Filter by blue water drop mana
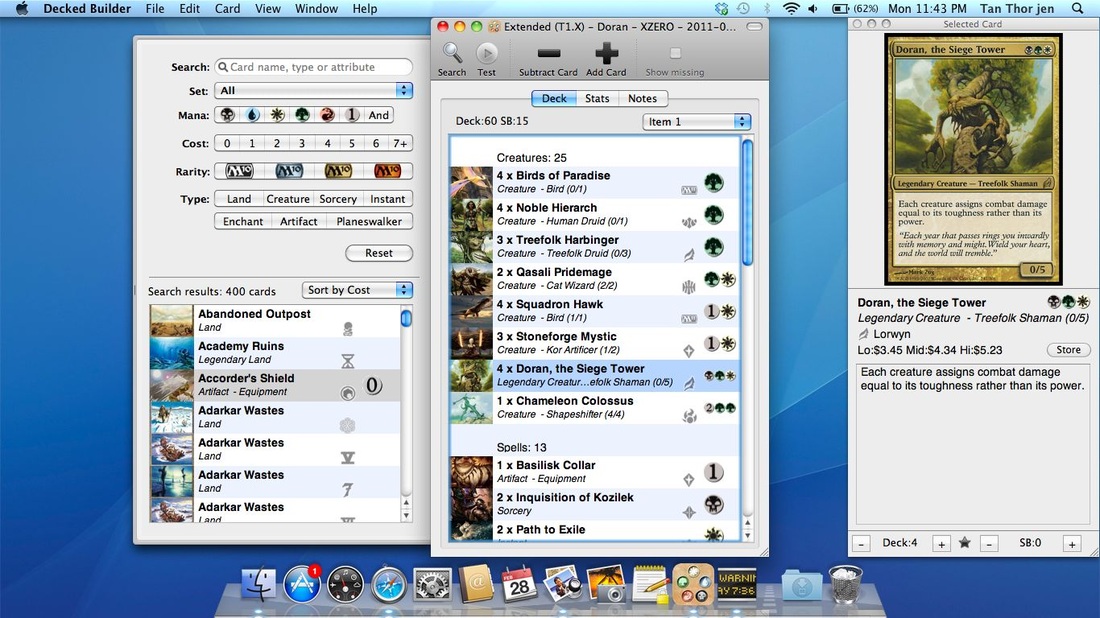1100x618 pixels. click(253, 115)
